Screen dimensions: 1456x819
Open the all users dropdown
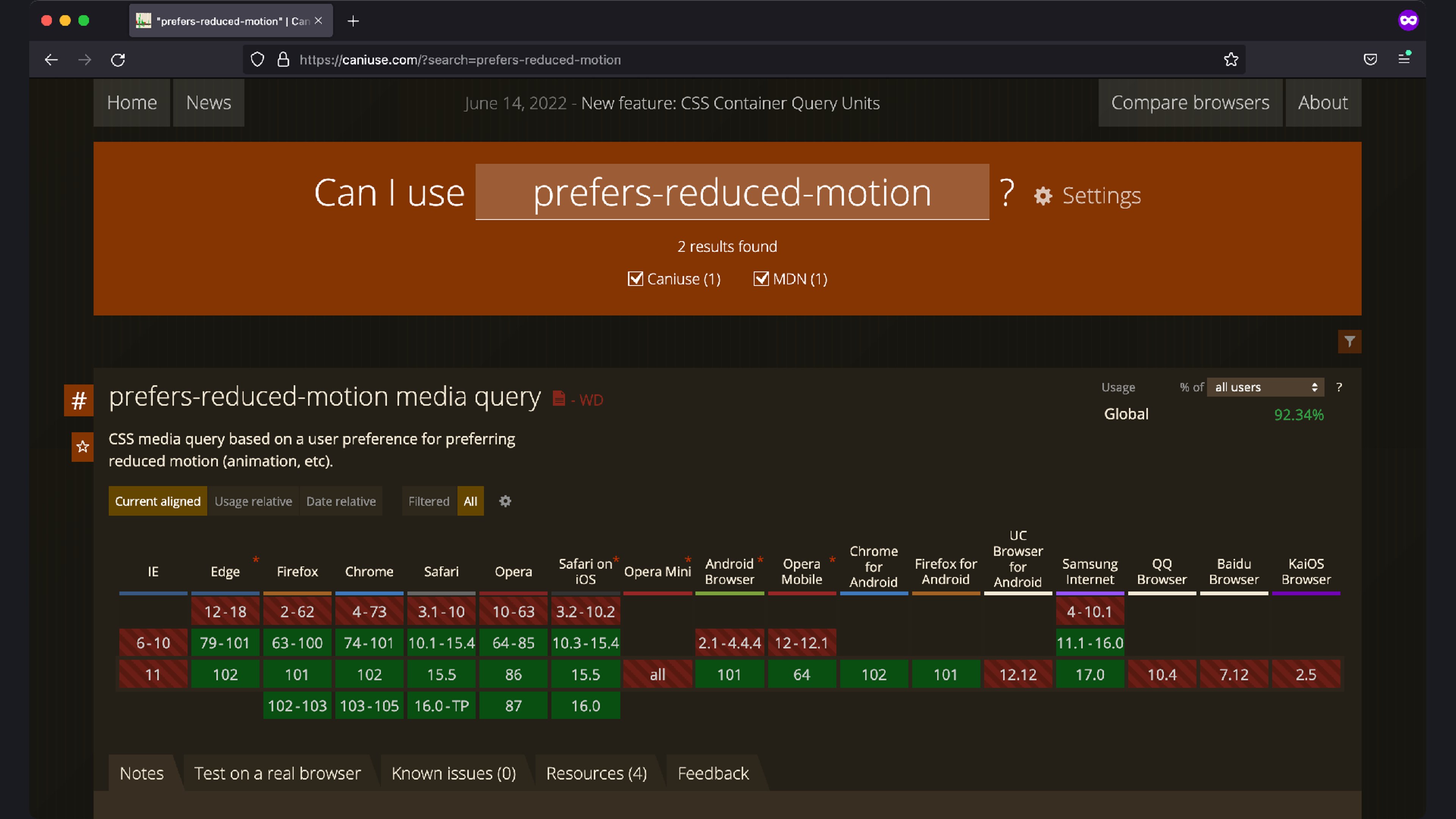[1265, 387]
